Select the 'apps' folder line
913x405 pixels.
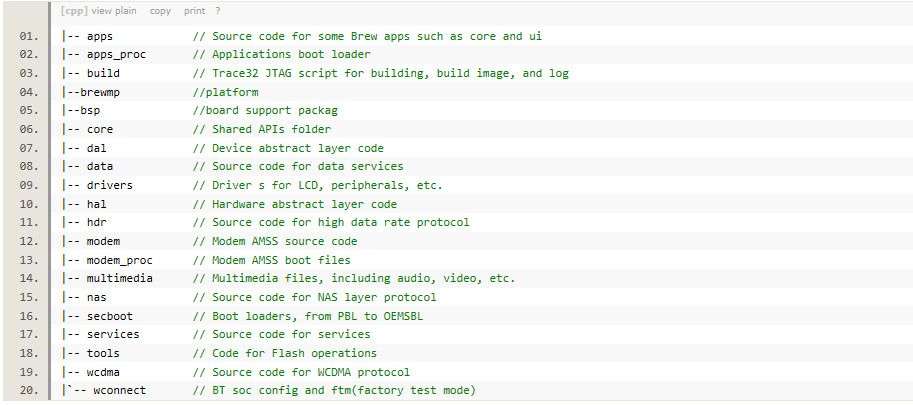coord(100,36)
